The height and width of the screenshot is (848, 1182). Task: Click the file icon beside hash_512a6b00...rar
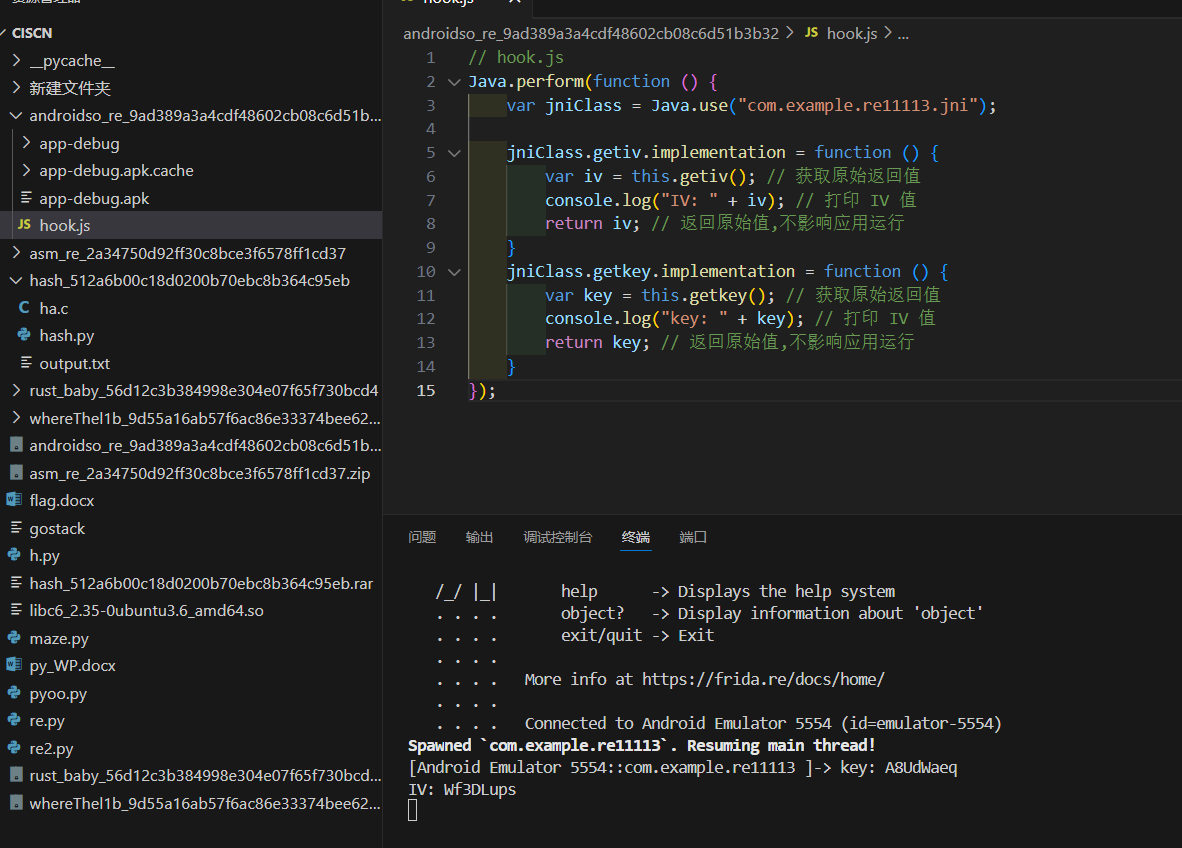16,583
